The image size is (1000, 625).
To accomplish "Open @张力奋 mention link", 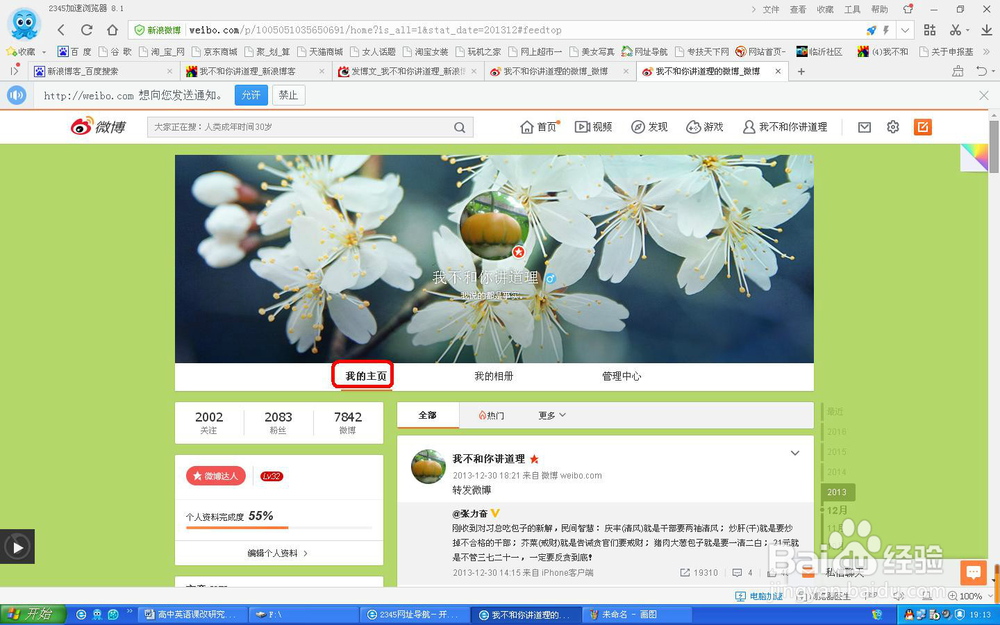I will click(x=470, y=513).
